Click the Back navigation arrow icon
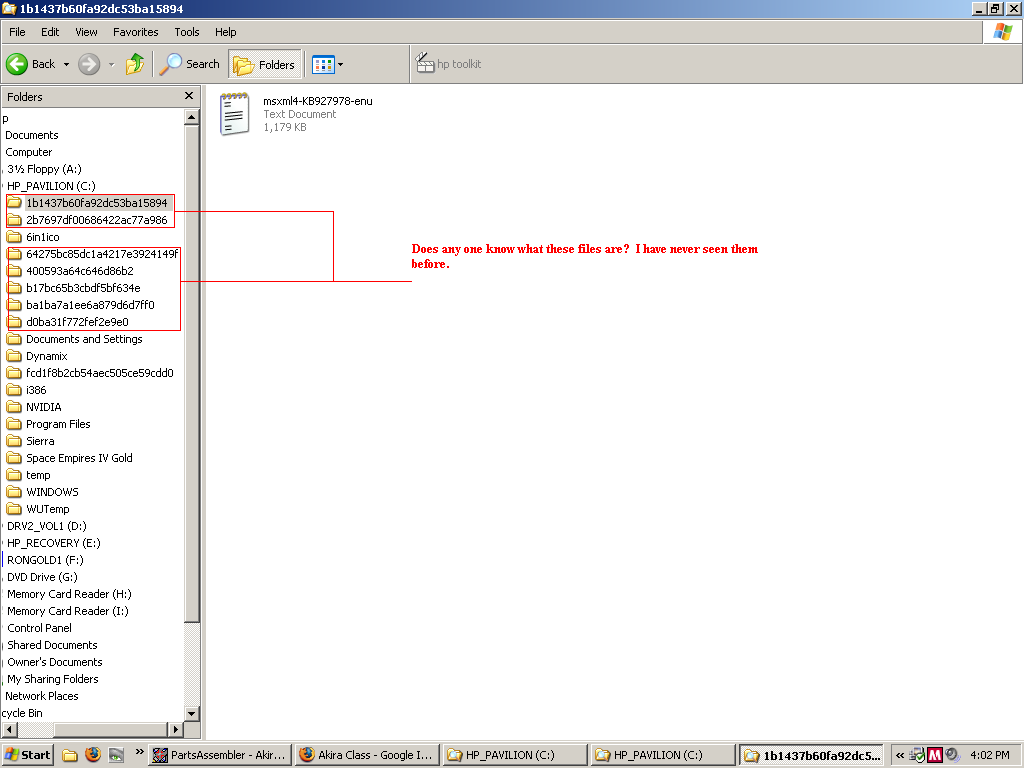The height and width of the screenshot is (768, 1024). tap(17, 64)
